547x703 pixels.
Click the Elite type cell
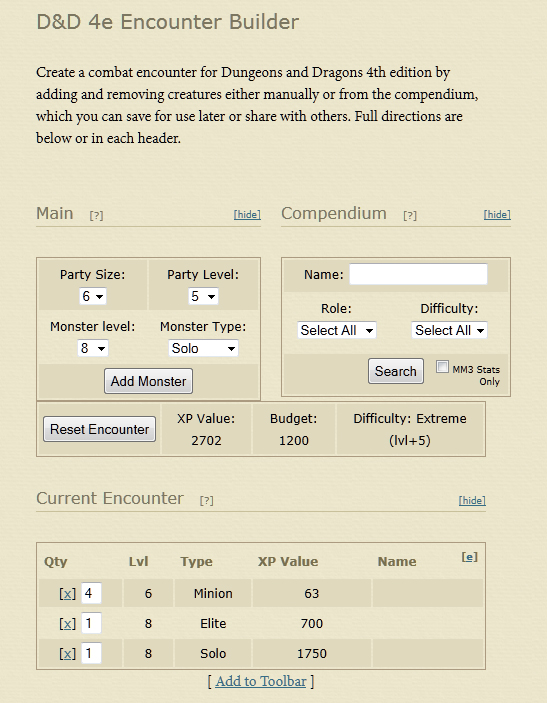tap(213, 624)
